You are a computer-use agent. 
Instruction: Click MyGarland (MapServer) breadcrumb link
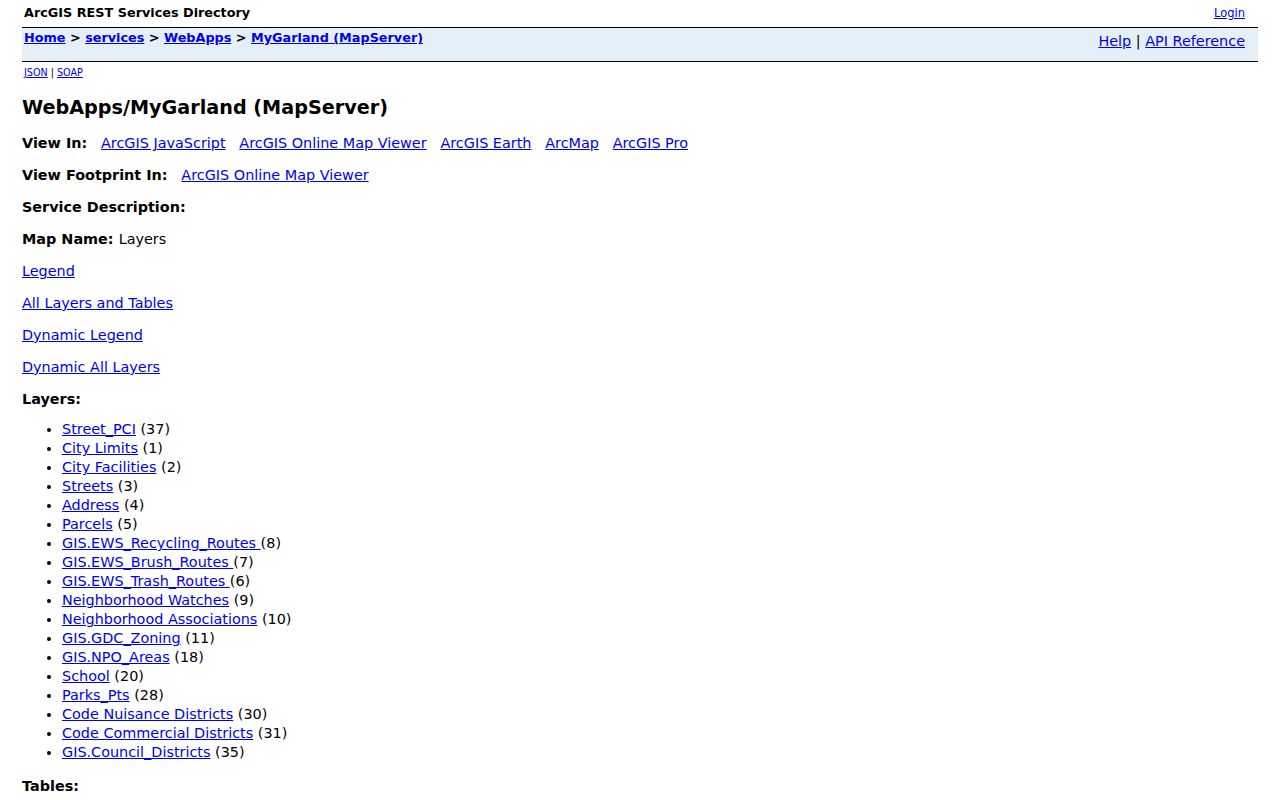click(x=337, y=38)
